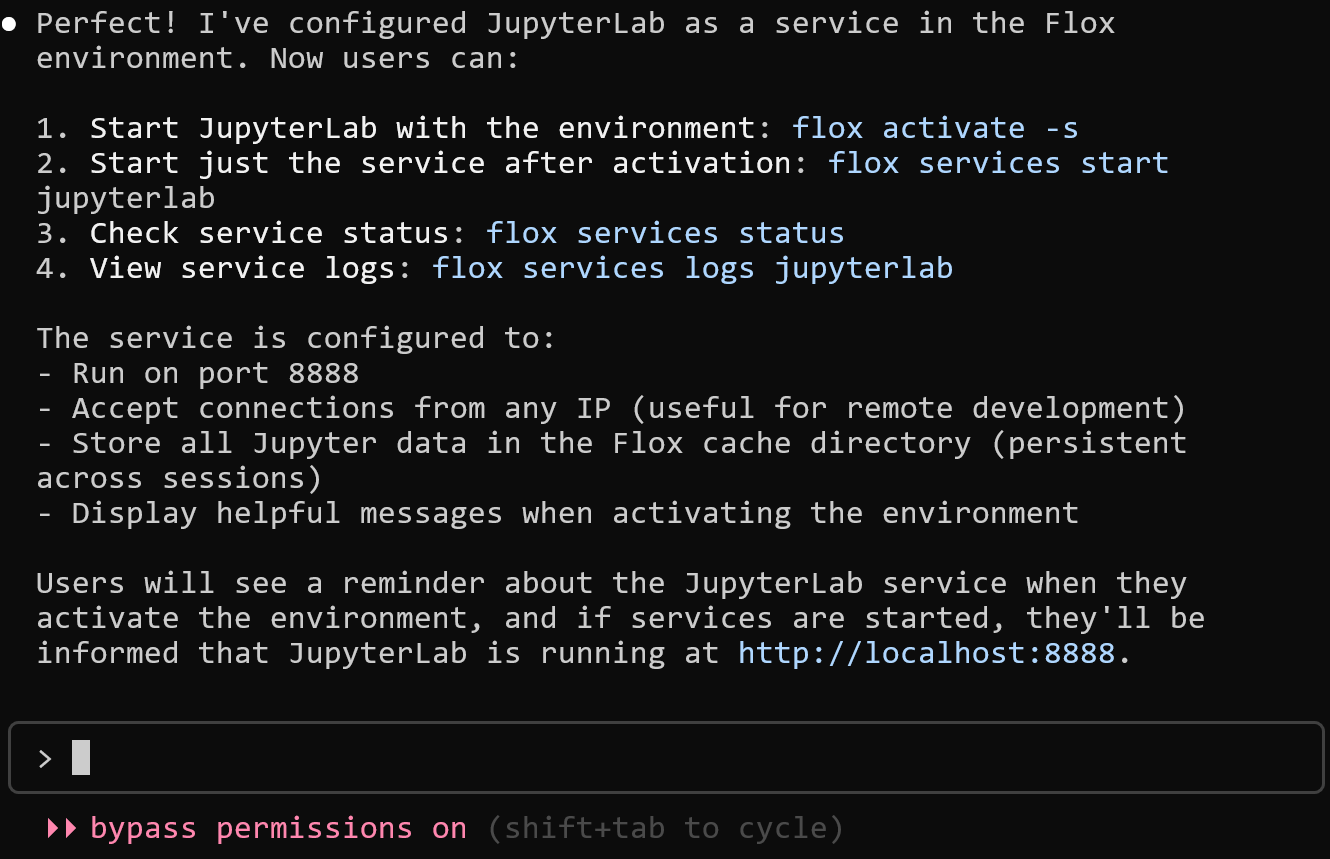Click the "The service is configured to:" heading

pos(296,338)
